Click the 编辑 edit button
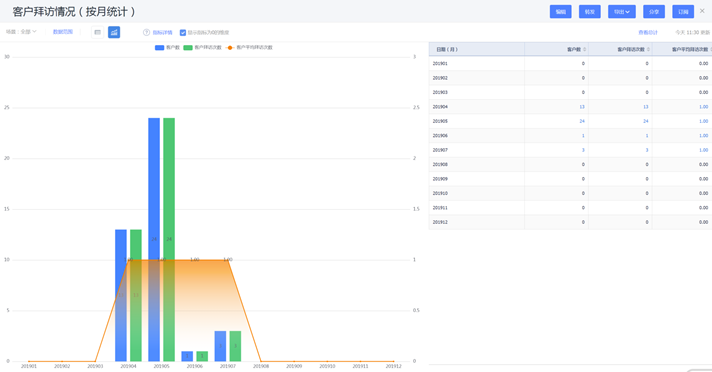Viewport: 712px width, 372px height. [560, 12]
